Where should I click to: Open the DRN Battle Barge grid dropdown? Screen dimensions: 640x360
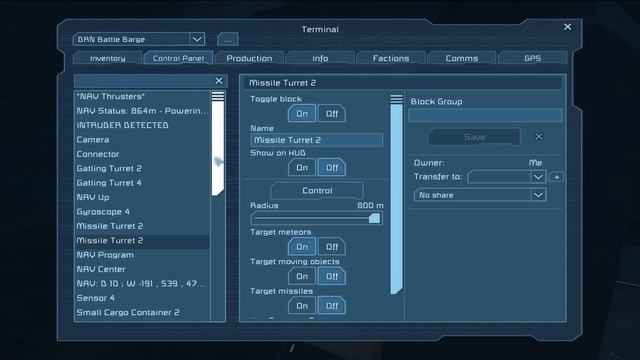click(139, 40)
